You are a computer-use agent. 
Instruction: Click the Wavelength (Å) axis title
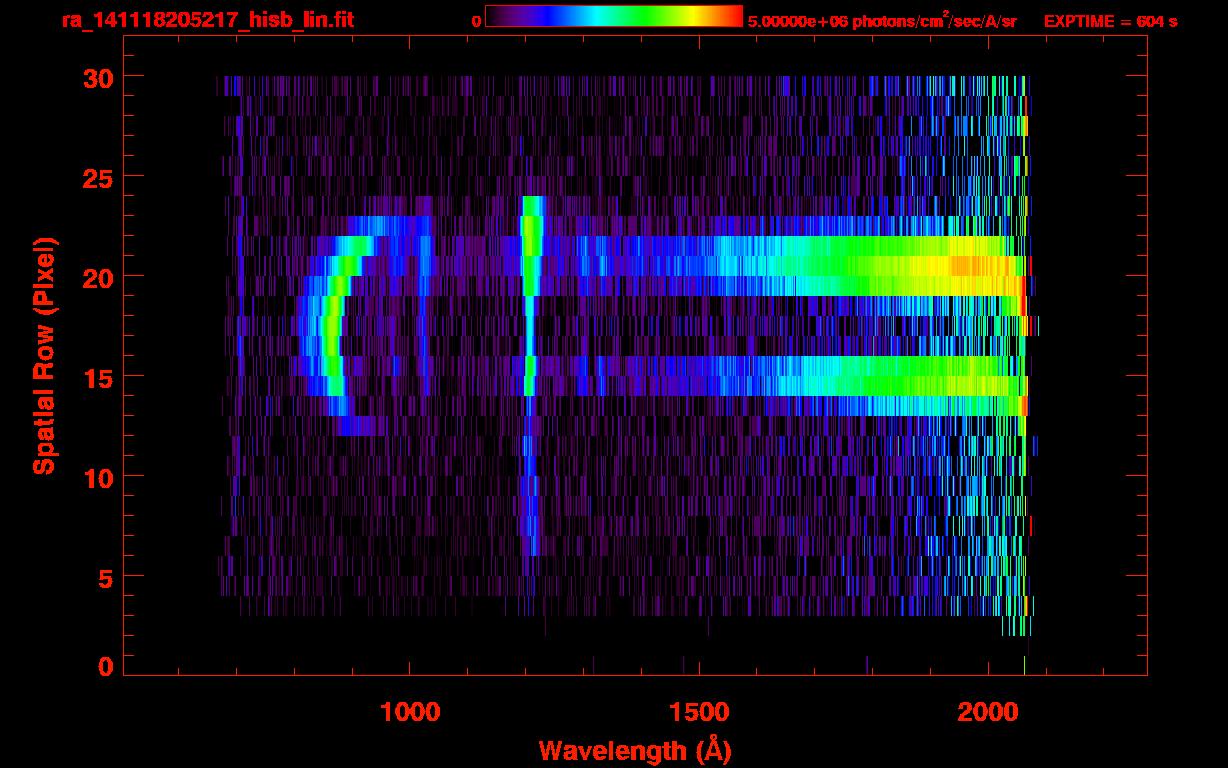pyautogui.click(x=637, y=749)
